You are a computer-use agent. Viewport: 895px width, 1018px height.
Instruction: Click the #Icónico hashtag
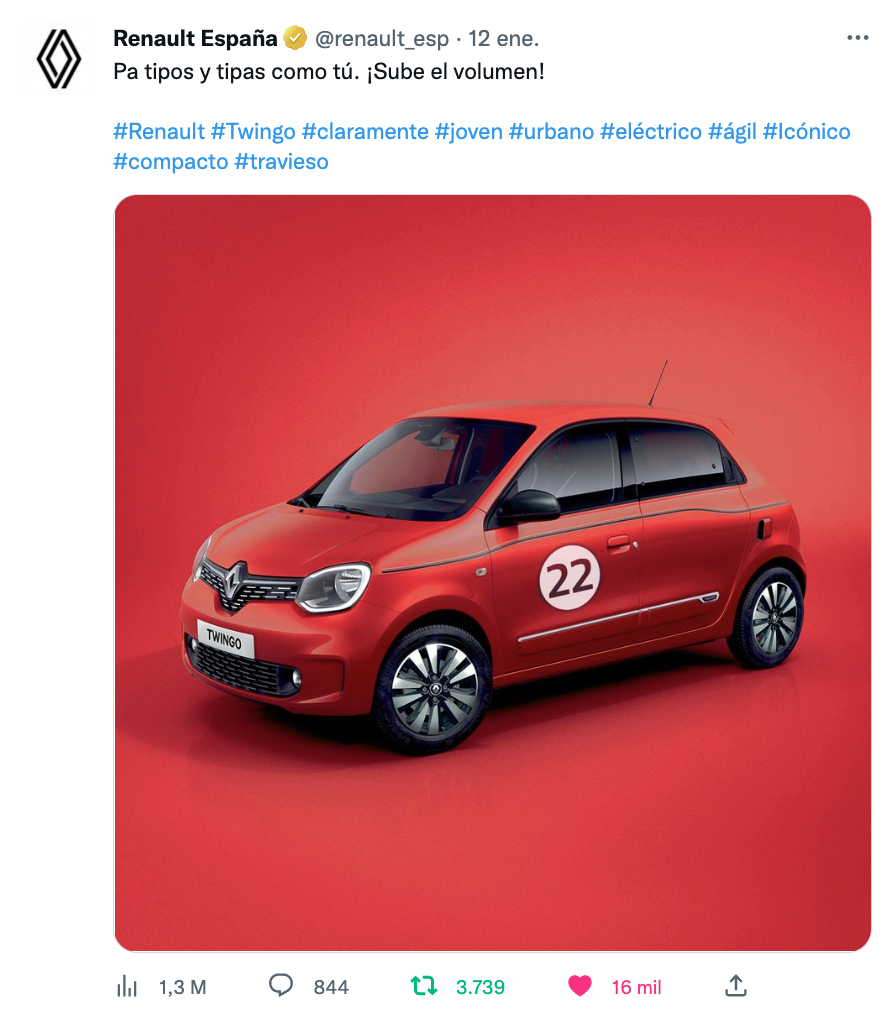[x=806, y=132]
